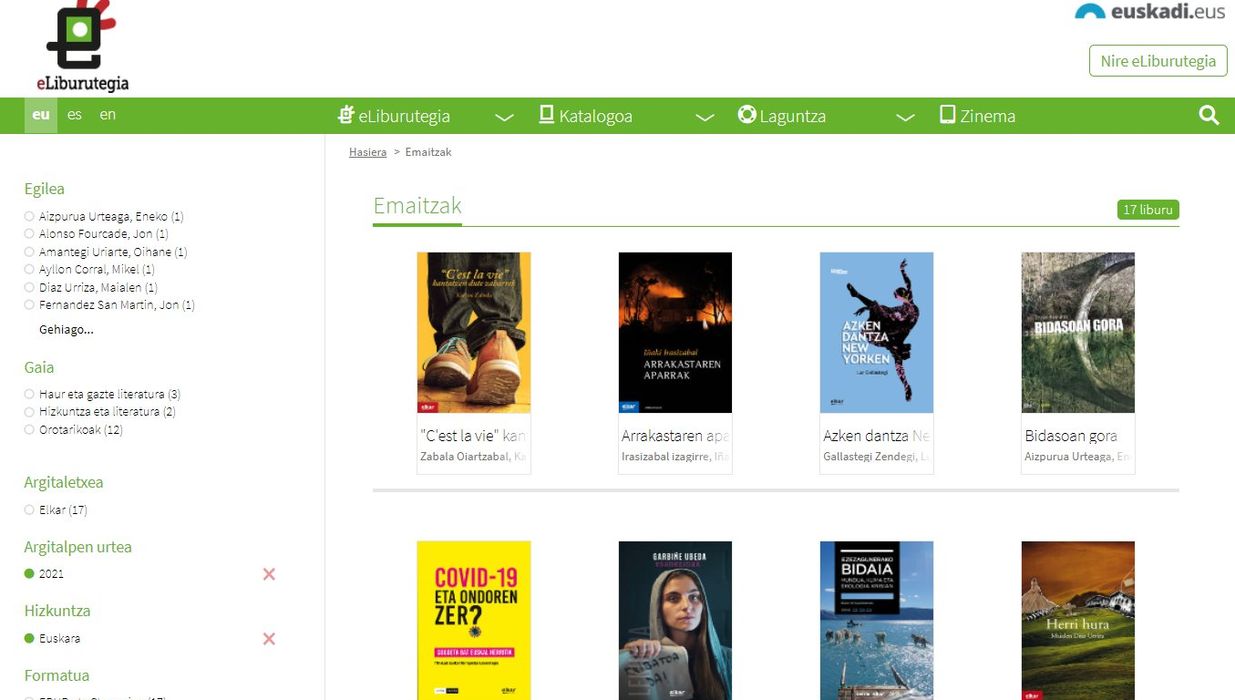Click the Laguntza lifebuoy icon
1235x700 pixels.
click(x=747, y=115)
